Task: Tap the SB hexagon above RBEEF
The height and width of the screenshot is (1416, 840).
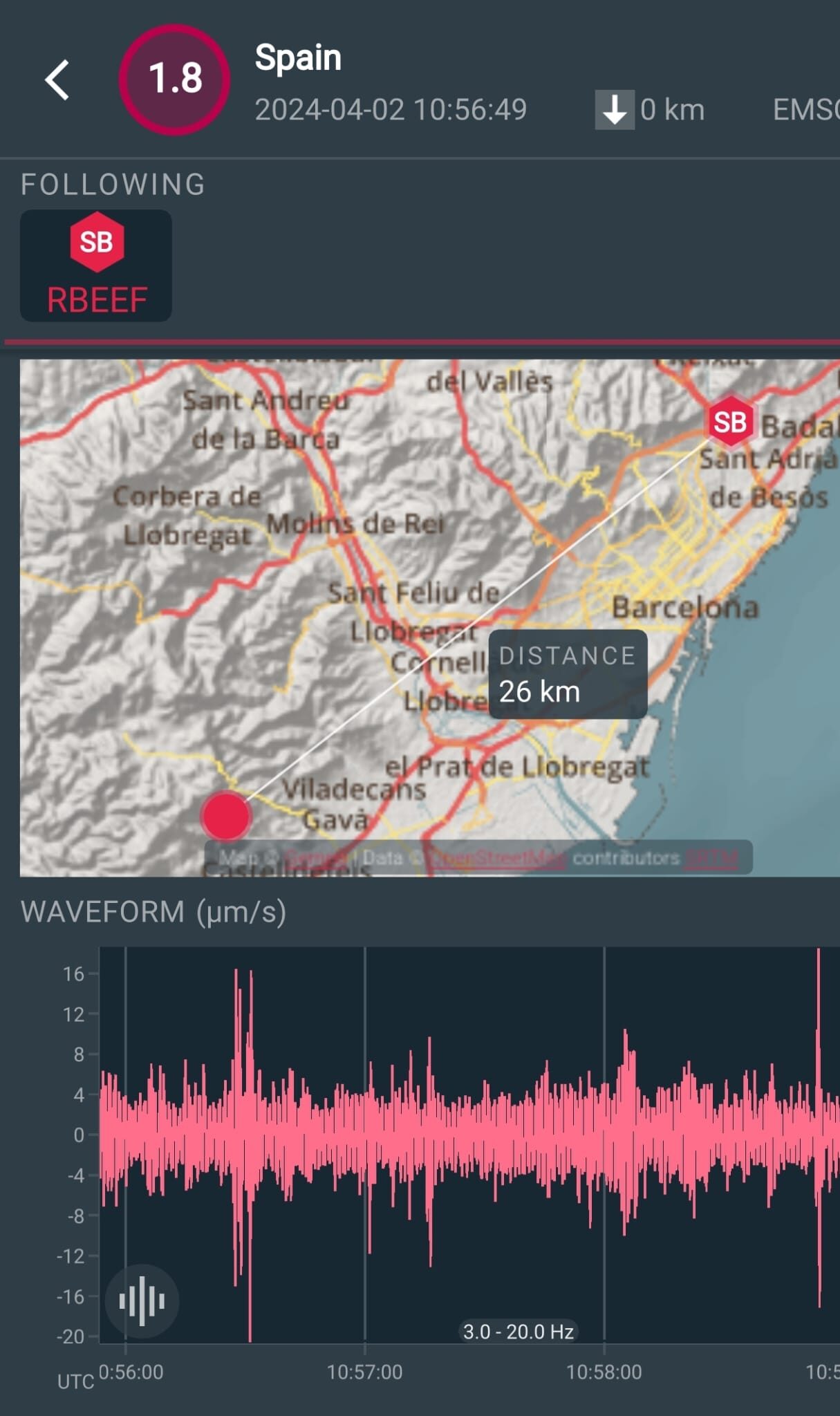Action: (x=96, y=242)
